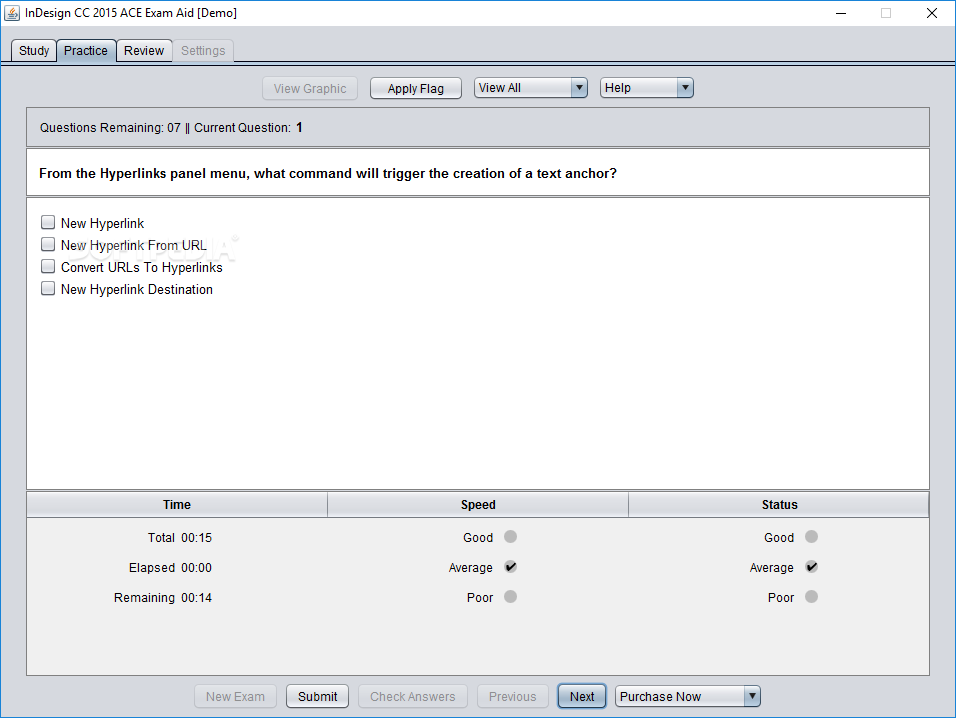Switch to the Study tab
The width and height of the screenshot is (956, 718).
coord(34,51)
